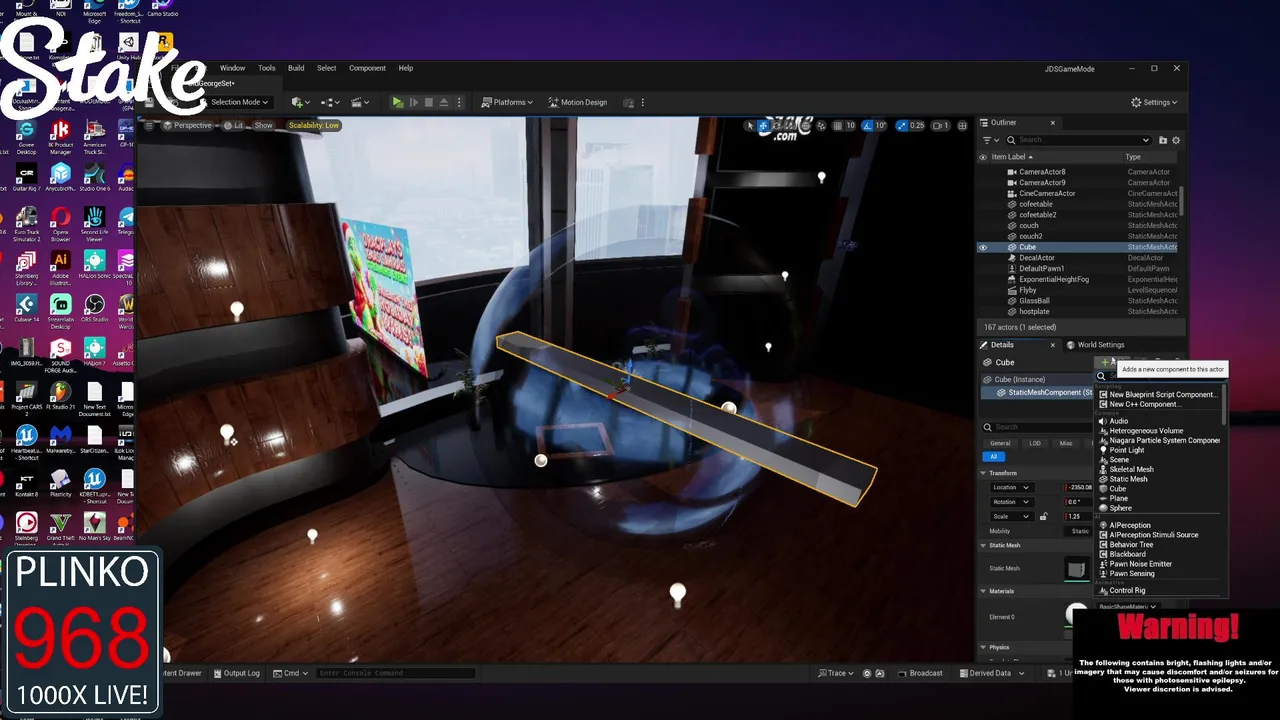Filter details by the General category

coord(1000,443)
